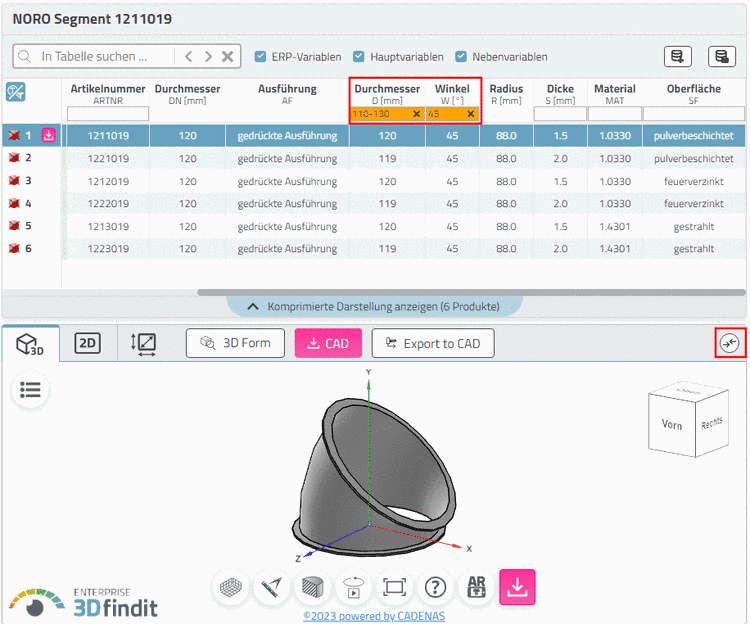The width and height of the screenshot is (750, 624).
Task: Select the measurement tool icon
Action: [x=271, y=587]
